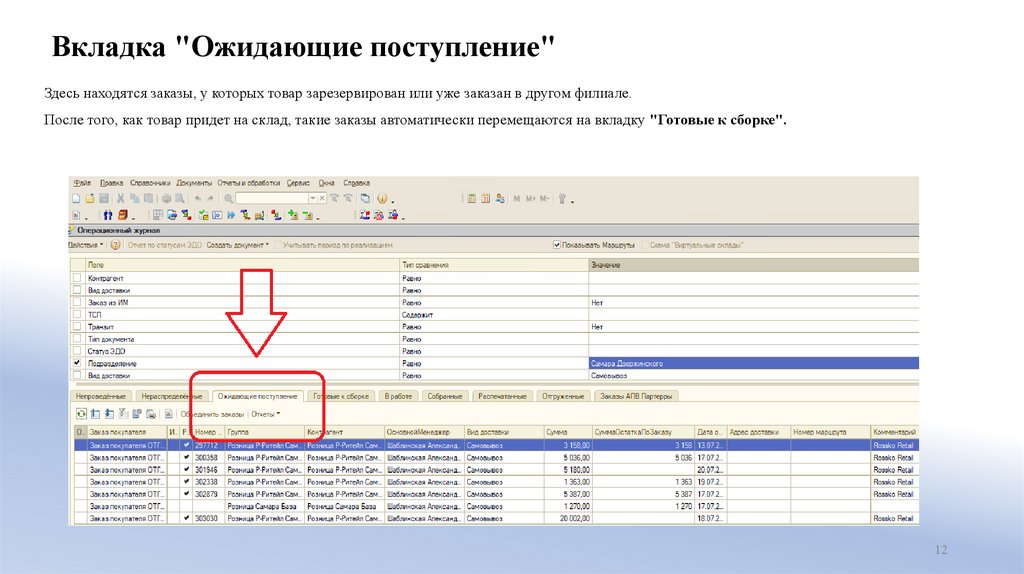Enable the ТСП filter checkbox
The image size is (1024, 574).
click(77, 314)
